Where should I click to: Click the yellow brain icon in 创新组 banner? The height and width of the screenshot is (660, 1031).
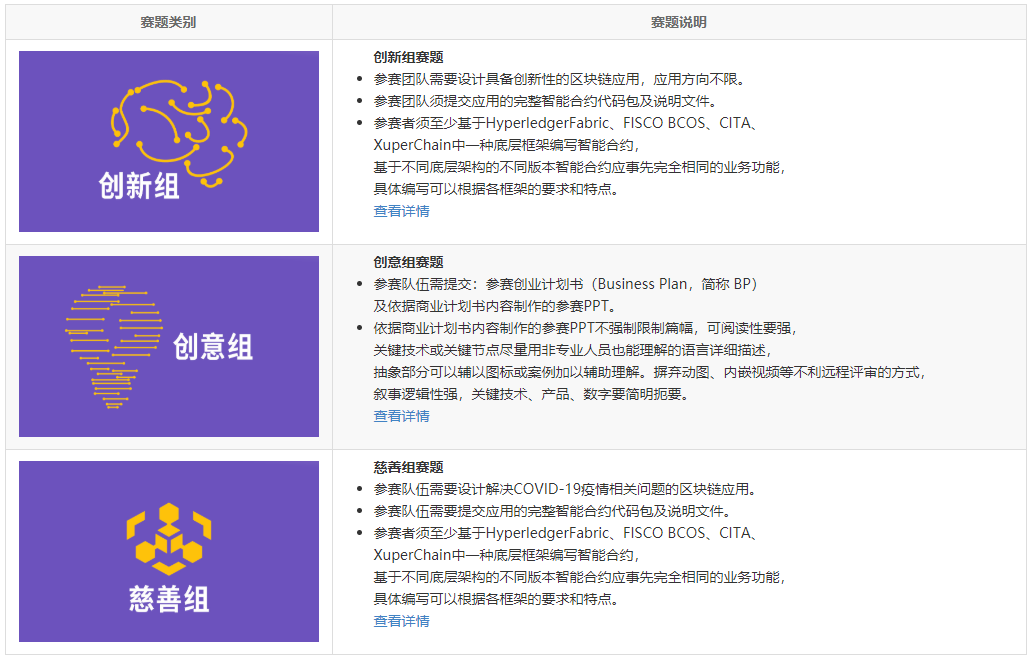[180, 133]
